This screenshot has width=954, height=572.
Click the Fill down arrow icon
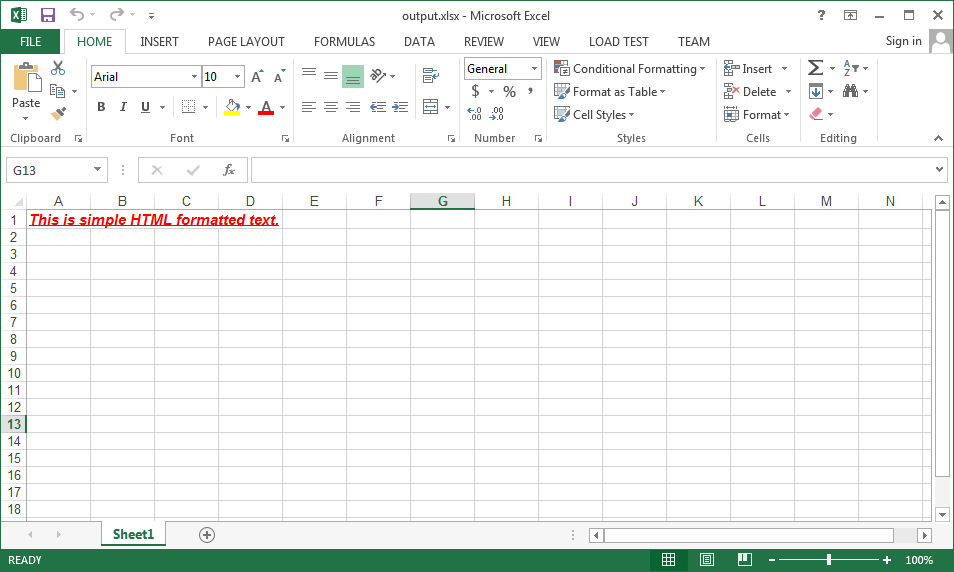(x=816, y=91)
